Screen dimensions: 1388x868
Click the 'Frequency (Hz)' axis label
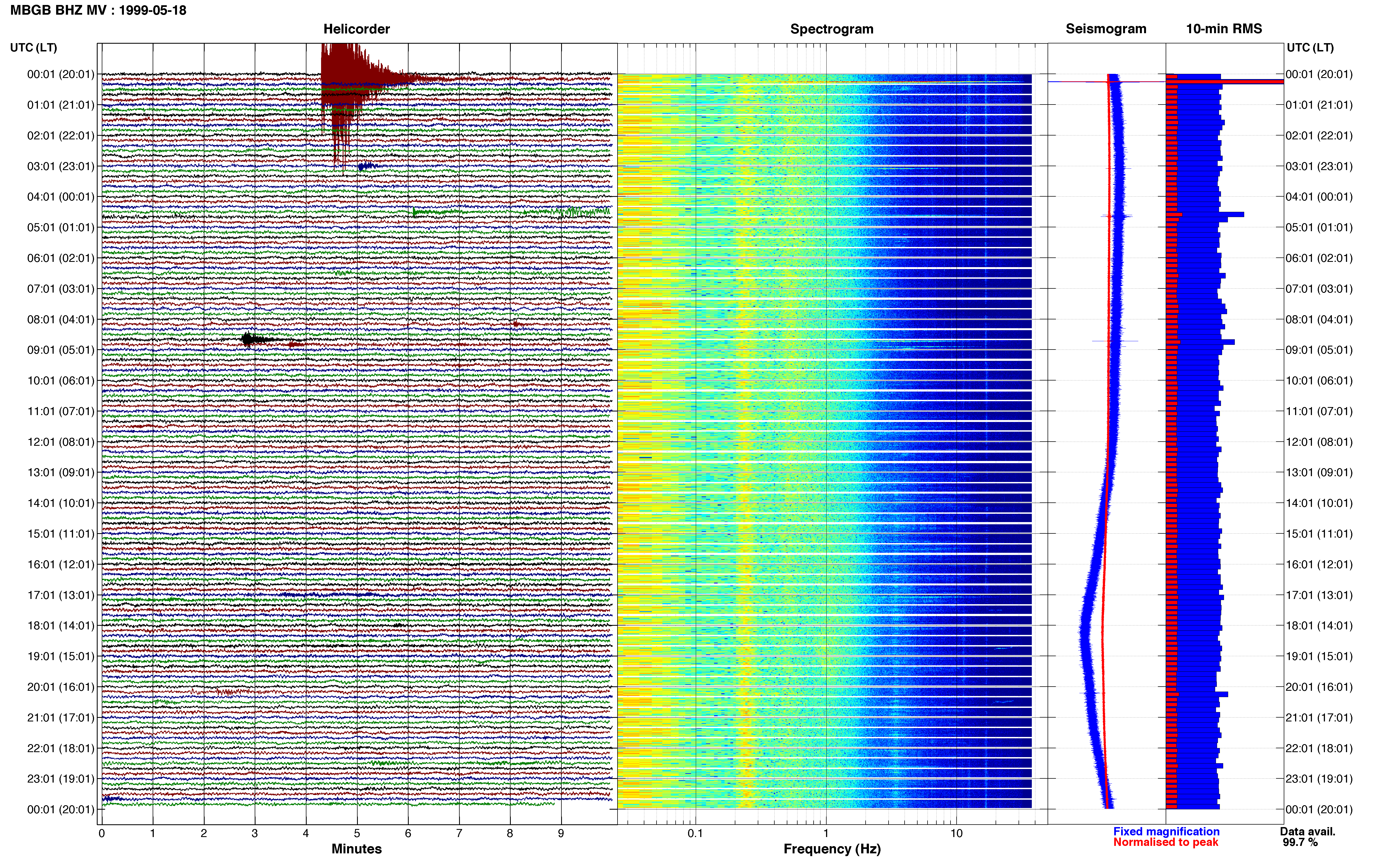click(832, 849)
